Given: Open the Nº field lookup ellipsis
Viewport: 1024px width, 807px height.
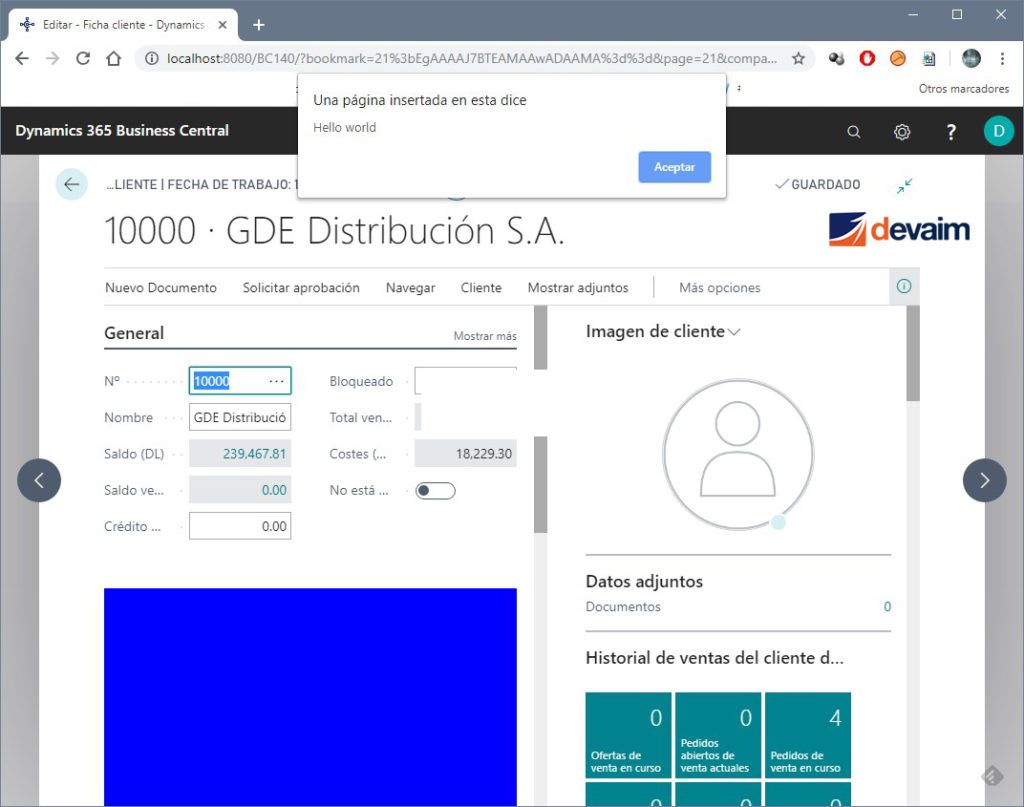Looking at the screenshot, I should pos(276,381).
